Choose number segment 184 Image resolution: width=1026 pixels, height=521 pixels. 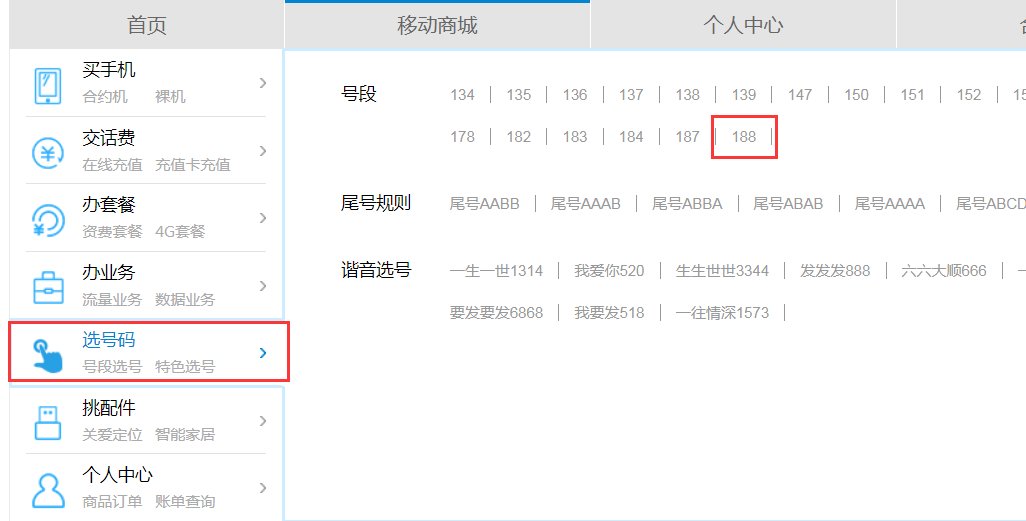tap(631, 137)
